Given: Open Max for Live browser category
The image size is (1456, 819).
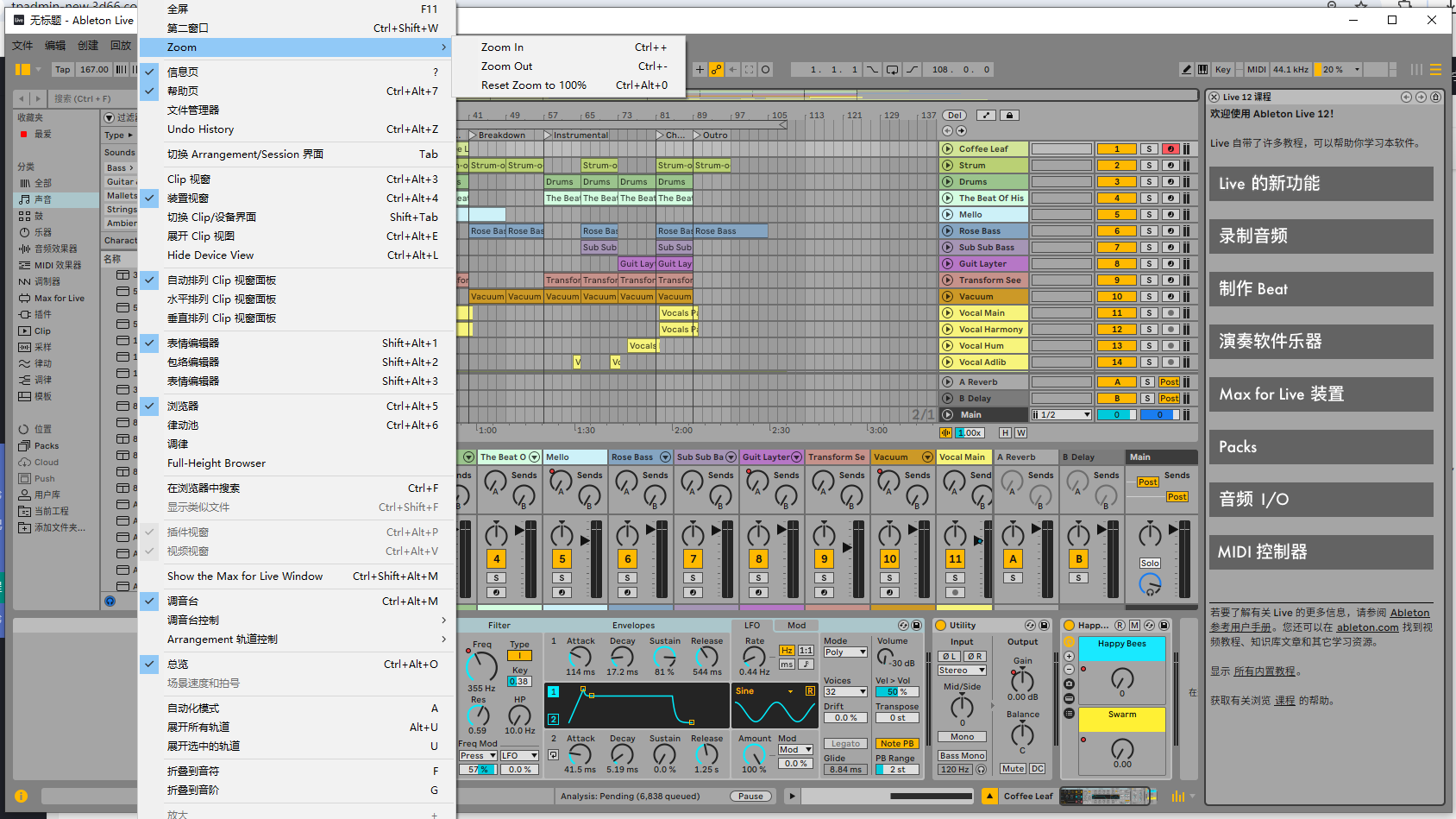Looking at the screenshot, I should (x=59, y=299).
